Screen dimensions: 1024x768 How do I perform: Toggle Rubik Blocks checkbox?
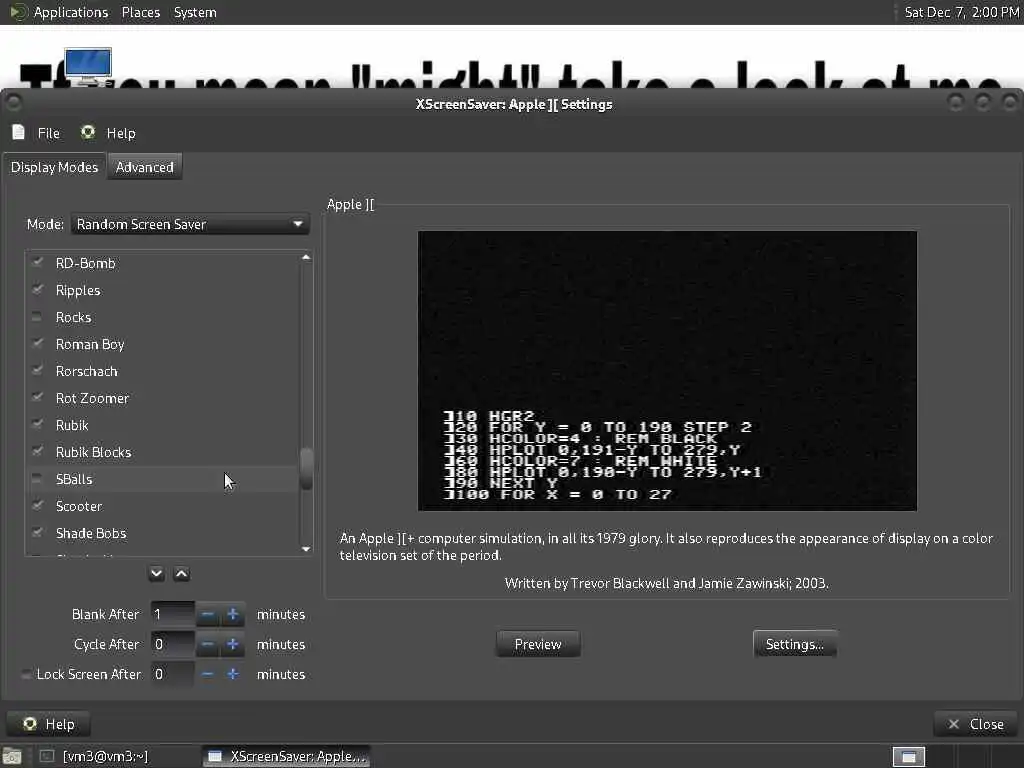click(38, 451)
